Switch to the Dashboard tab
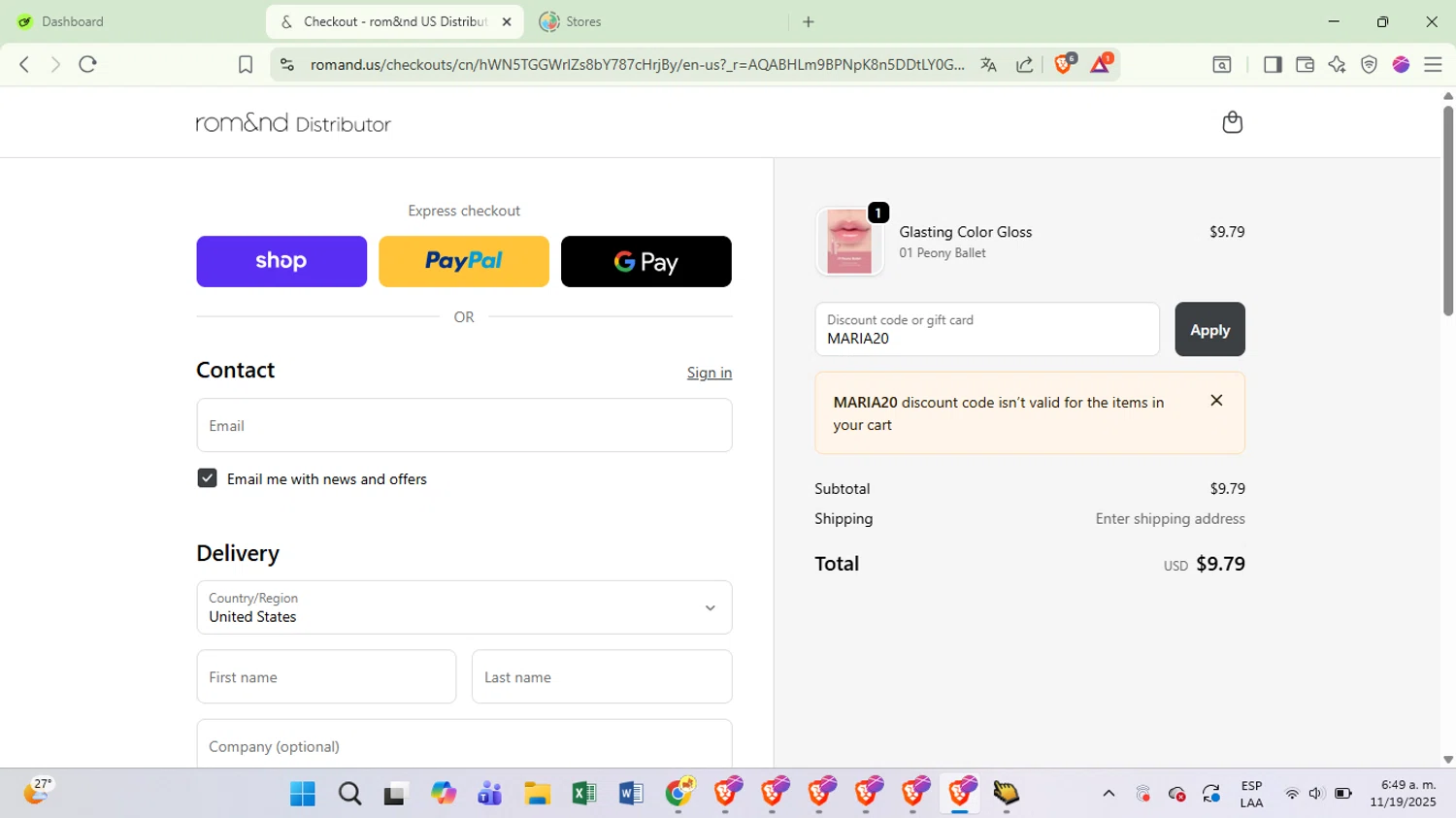Screen dimensions: 1456x818 [73, 21]
